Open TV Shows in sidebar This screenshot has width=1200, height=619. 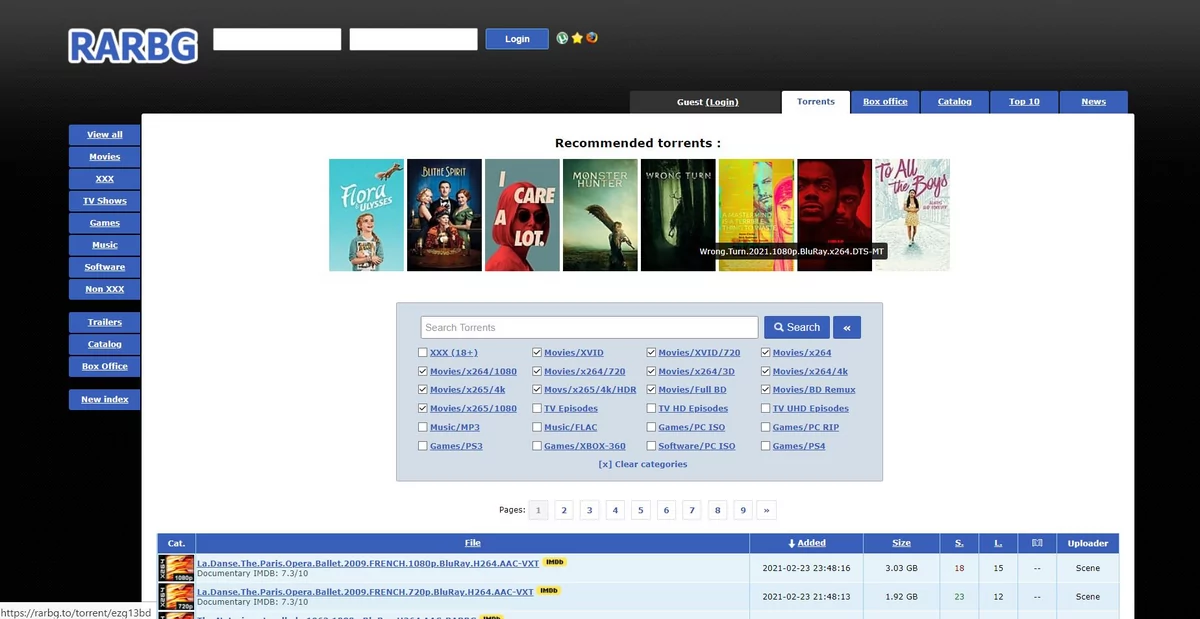104,201
